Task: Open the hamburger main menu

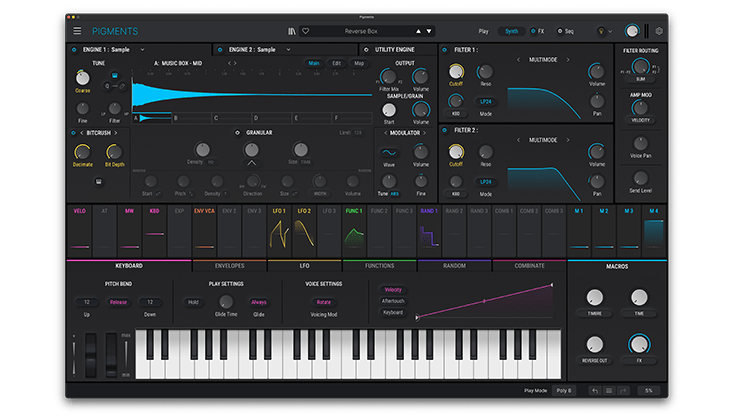Action: (x=77, y=31)
